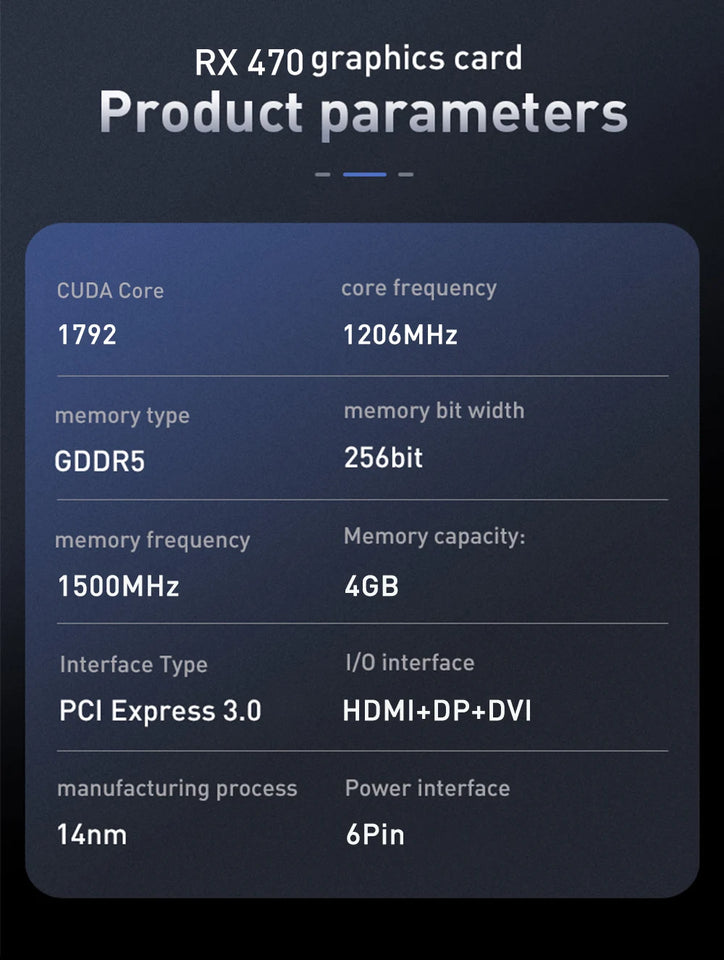The height and width of the screenshot is (960, 724).
Task: Click the GDDR5 value
Action: point(100,461)
